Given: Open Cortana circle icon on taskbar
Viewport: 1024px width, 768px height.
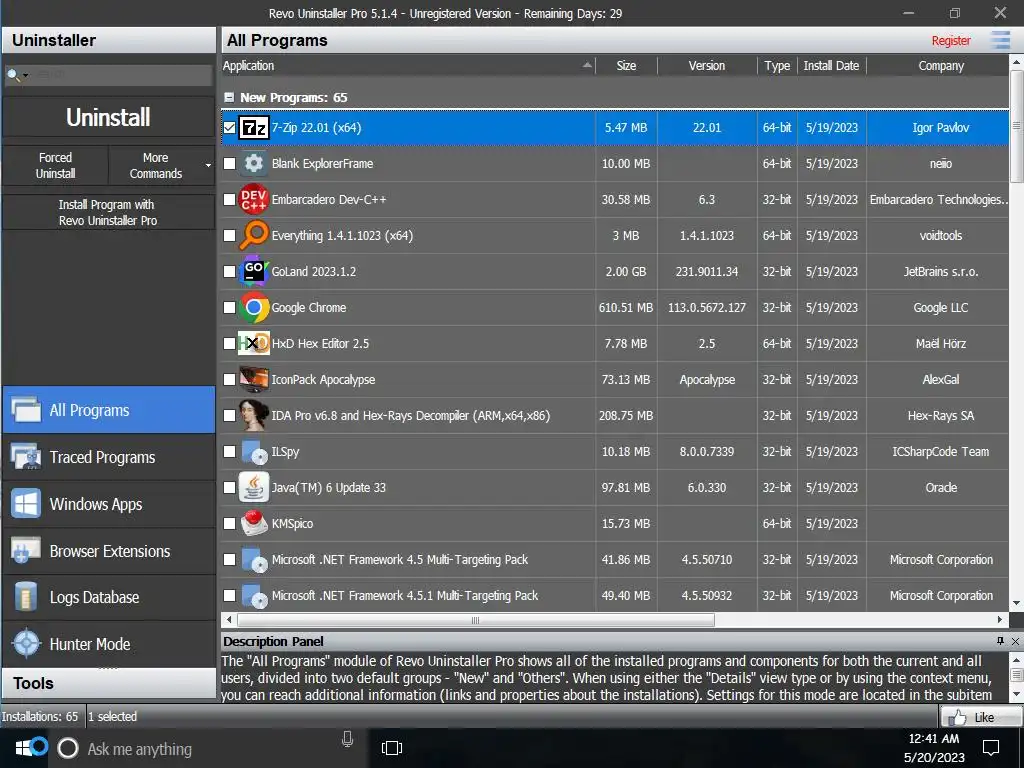Looking at the screenshot, I should [68, 748].
